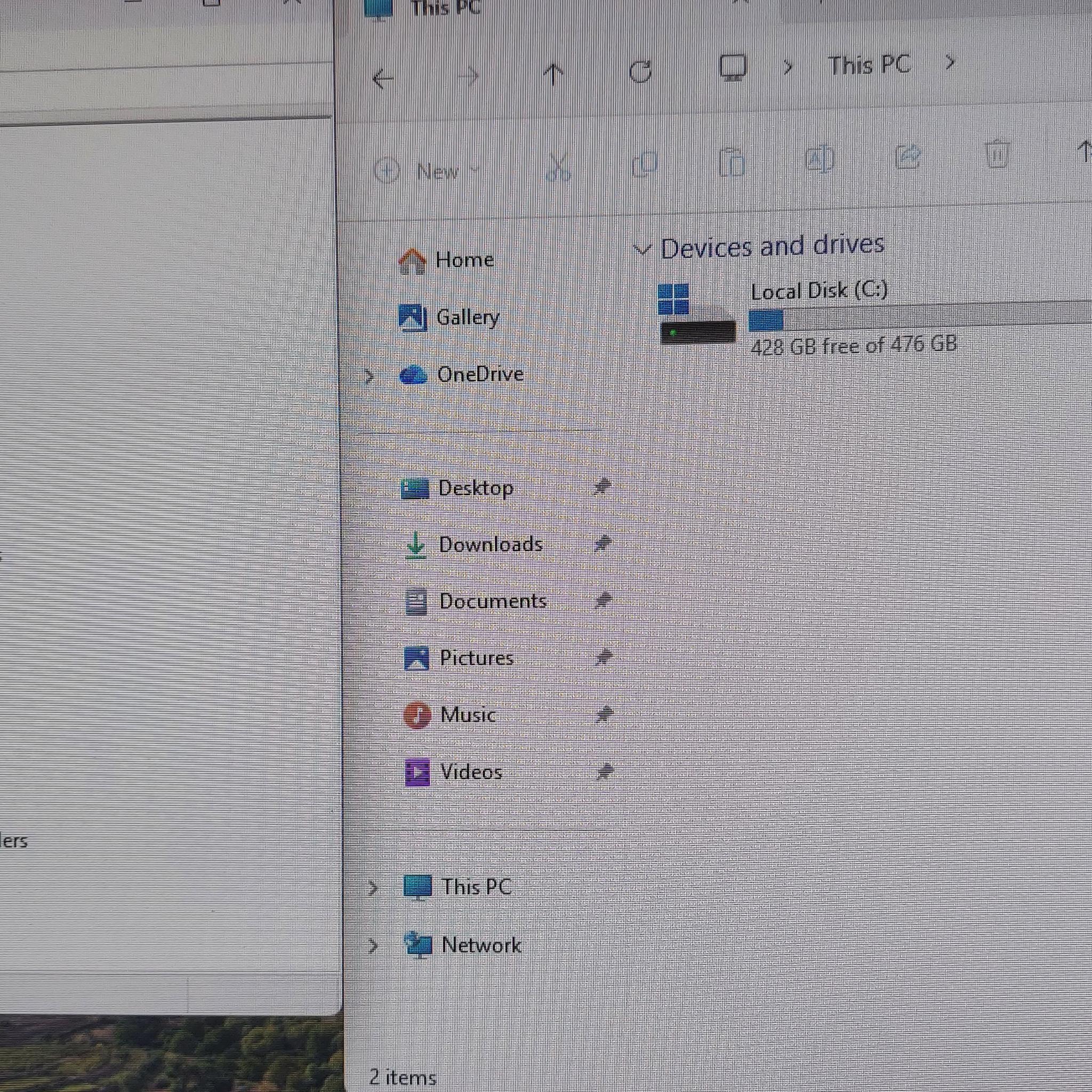
Task: Open the pinned Desktop folder
Action: 457,488
